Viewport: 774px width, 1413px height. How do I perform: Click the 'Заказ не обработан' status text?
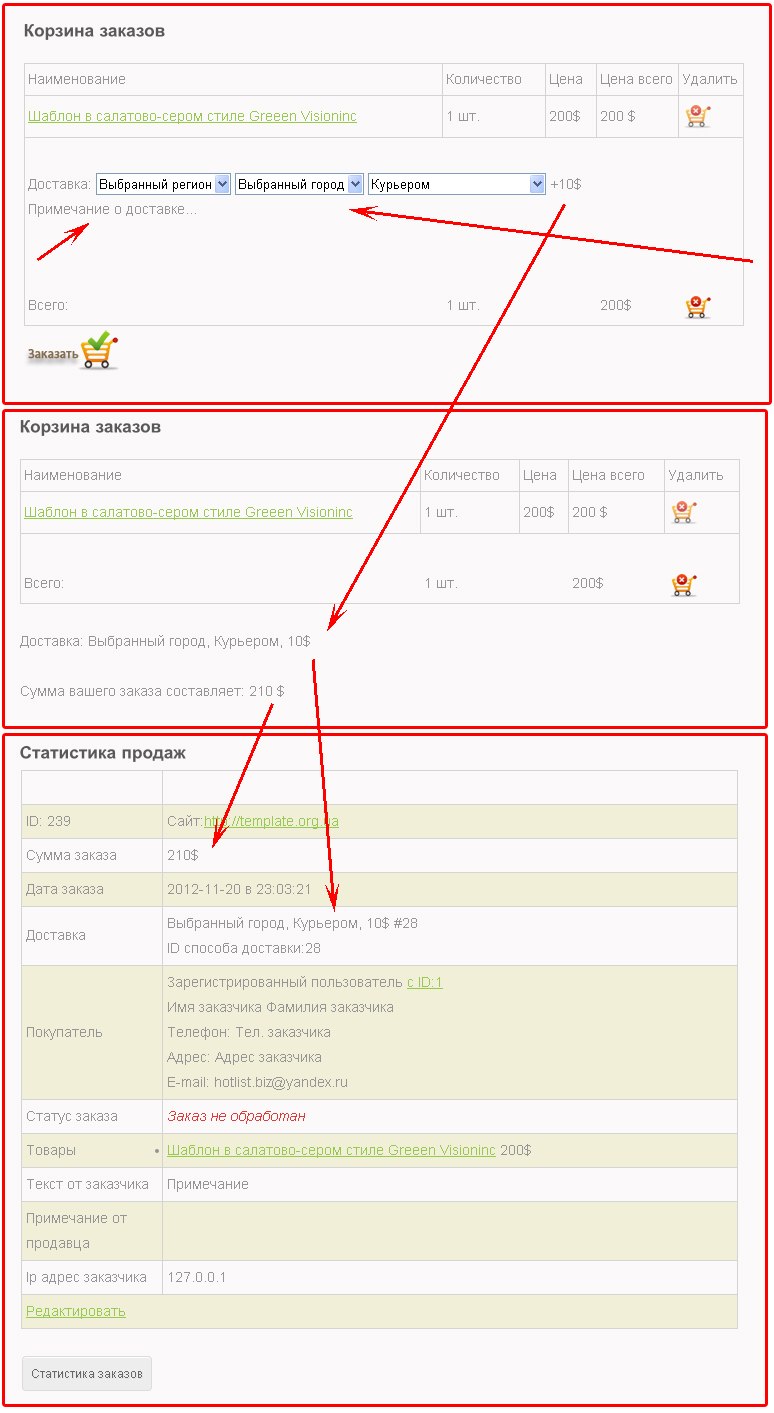click(236, 1116)
